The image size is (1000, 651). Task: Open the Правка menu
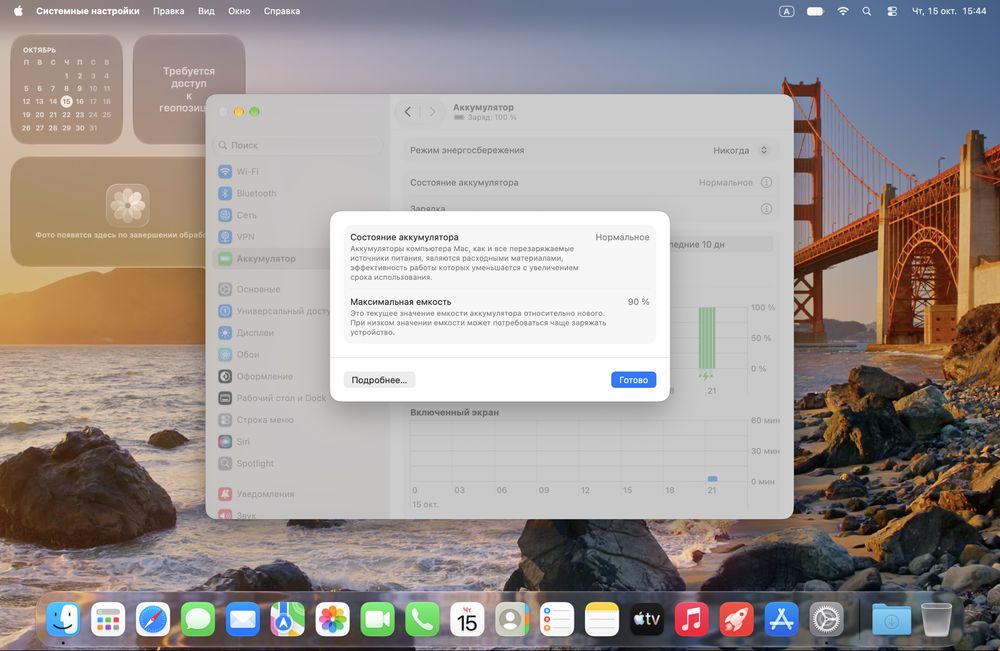(x=168, y=11)
